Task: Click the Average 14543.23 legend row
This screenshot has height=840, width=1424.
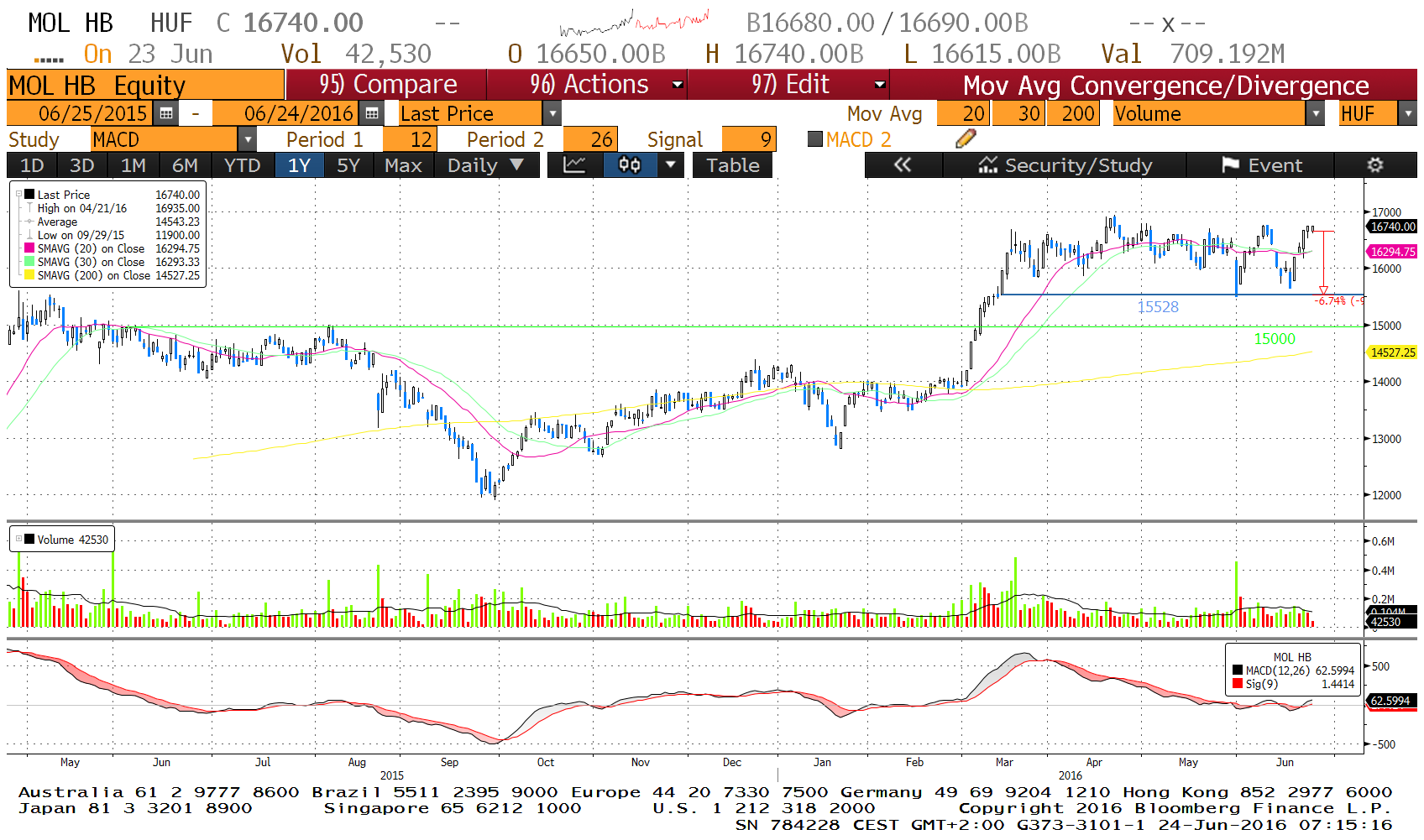Action: click(113, 222)
